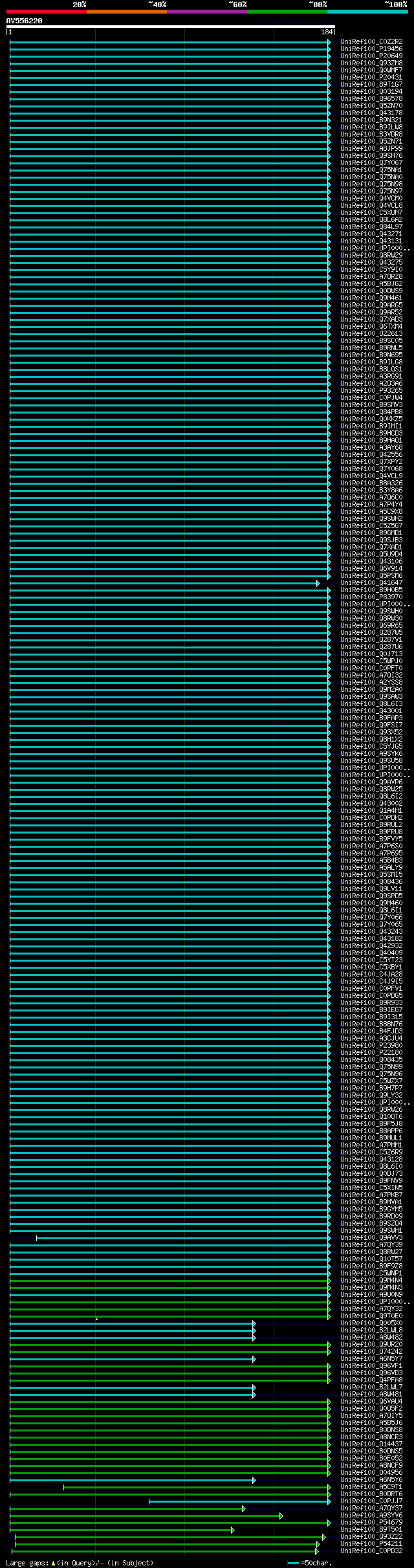Select hit label UniRef100_Q75N97
The width and height of the screenshot is (414, 1568).
(371, 192)
